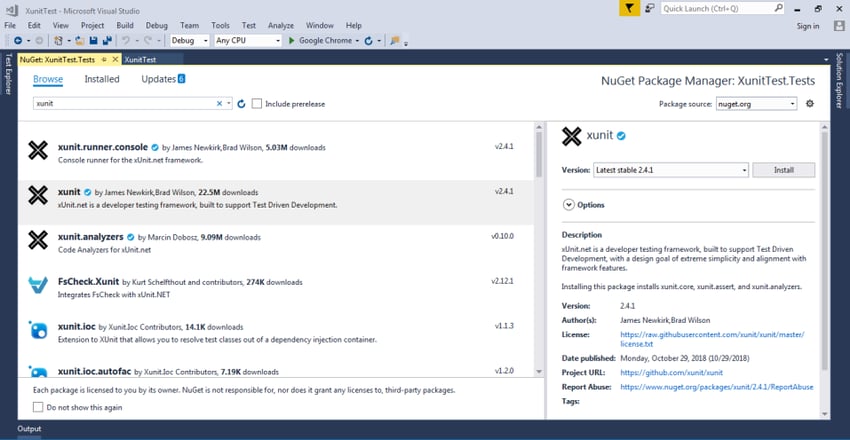Open the Report Abuse nuget.org link
Screen dimensions: 850x440
coord(717,387)
